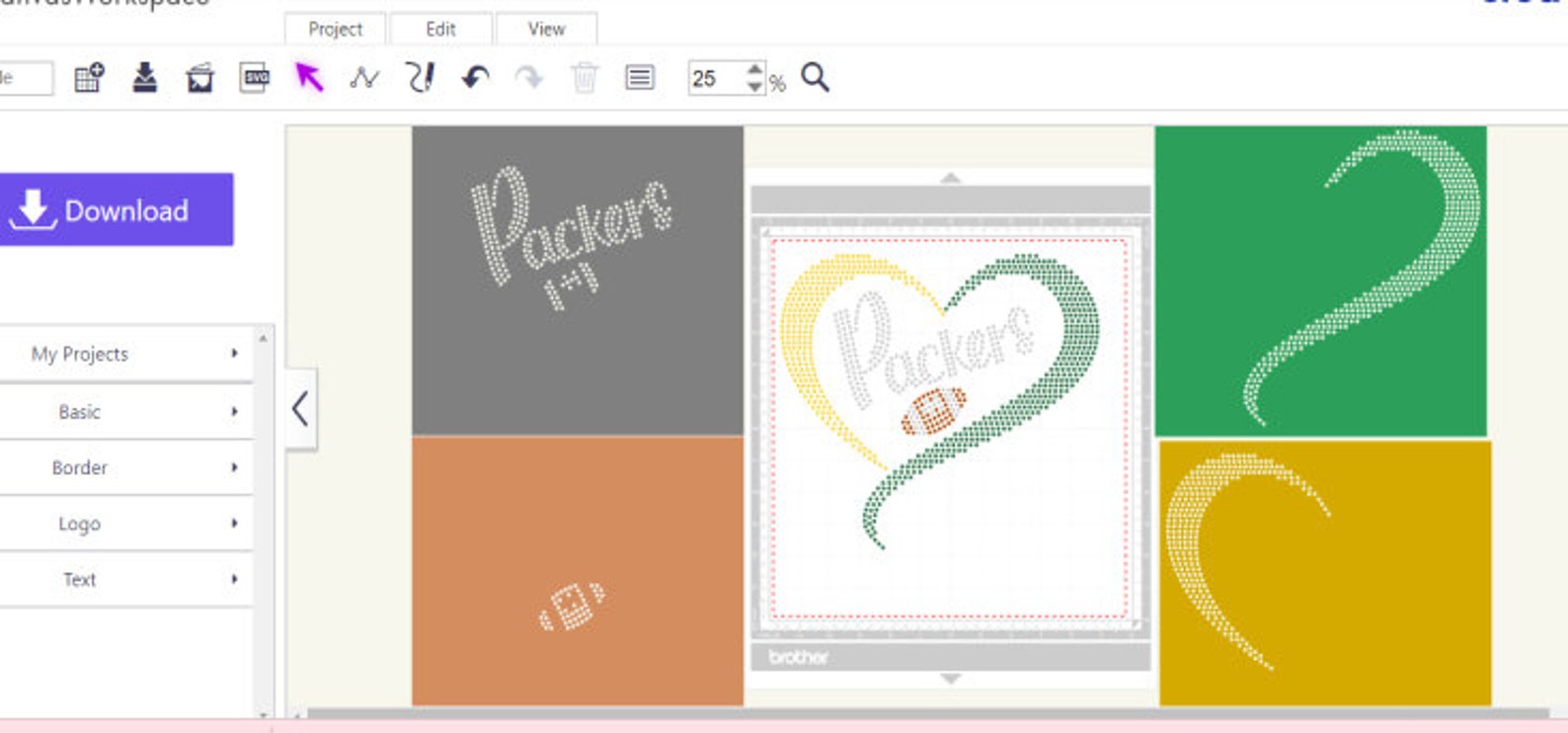
Task: Pick the freehand pen drawing tool
Action: [x=420, y=77]
